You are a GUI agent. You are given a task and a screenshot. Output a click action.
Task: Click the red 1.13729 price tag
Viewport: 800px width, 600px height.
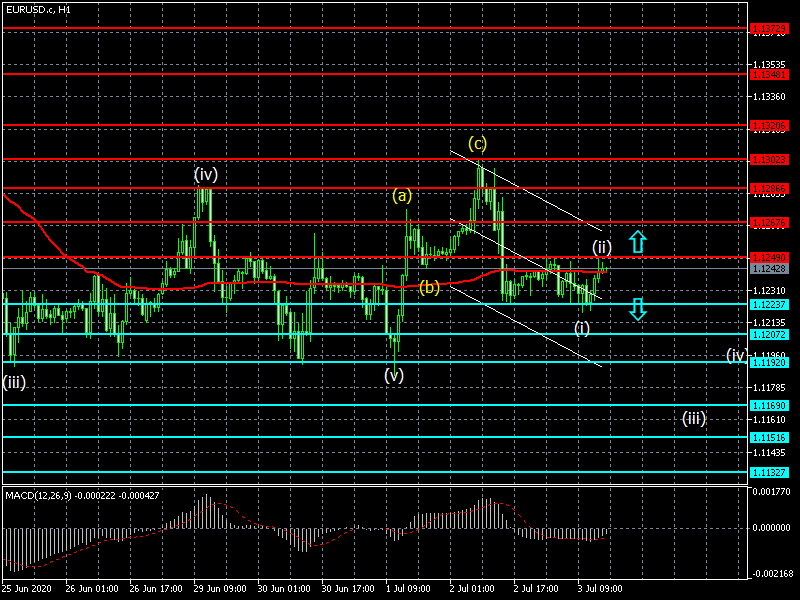click(769, 29)
